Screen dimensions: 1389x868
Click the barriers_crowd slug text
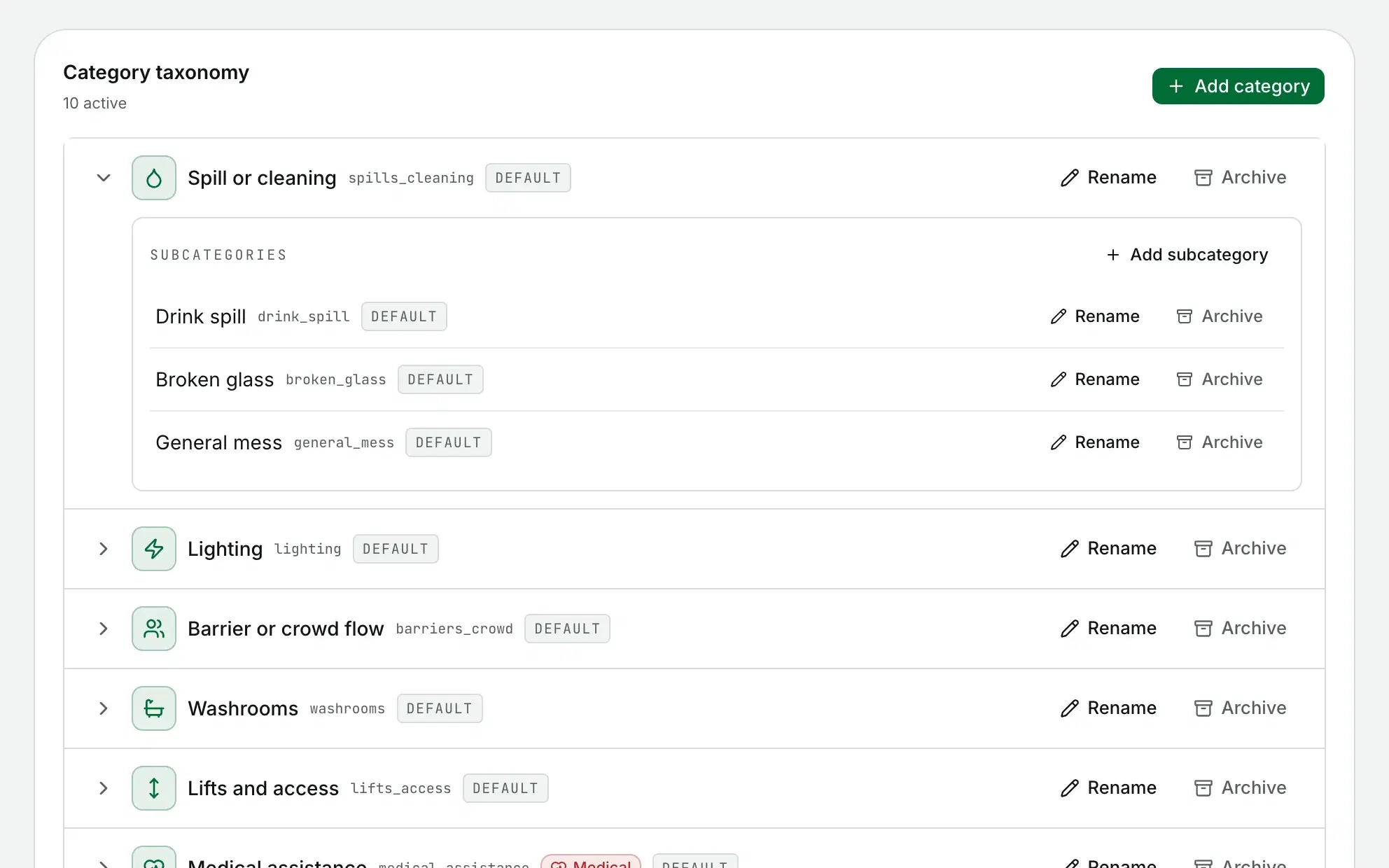454,629
